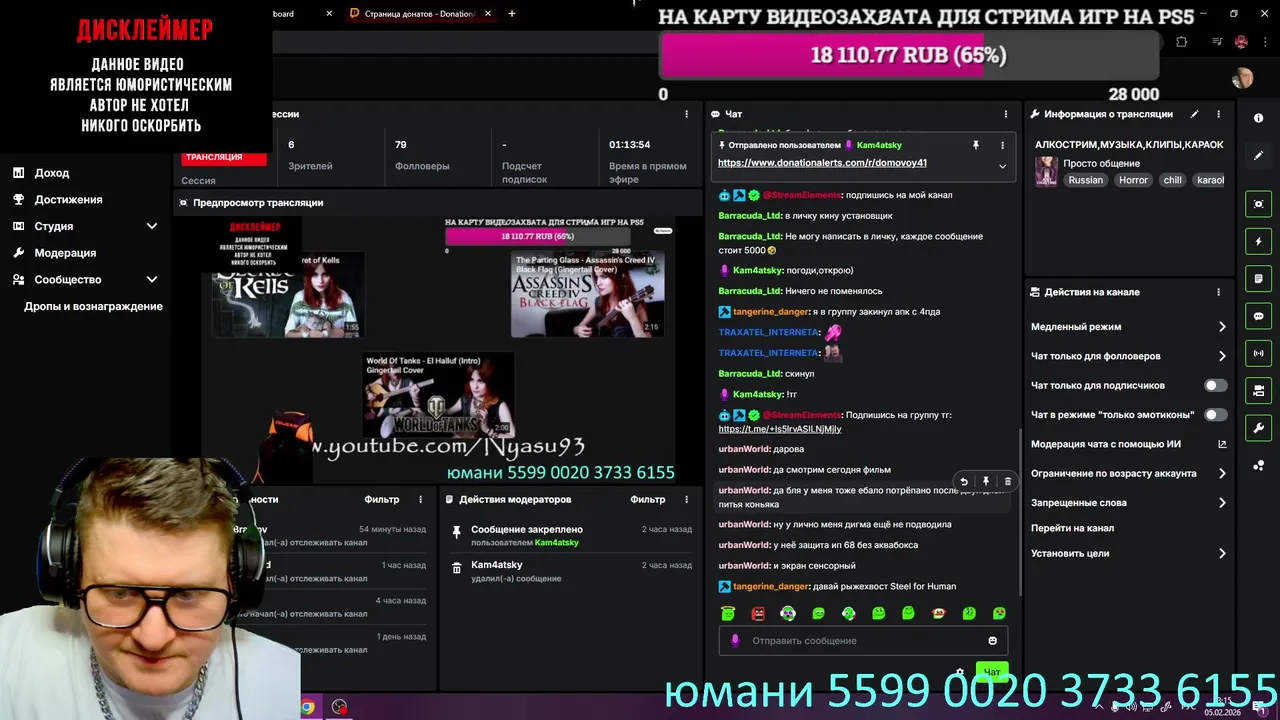Click the chat panel scrollbar
This screenshot has width=1280, height=720.
pyautogui.click(x=1019, y=510)
